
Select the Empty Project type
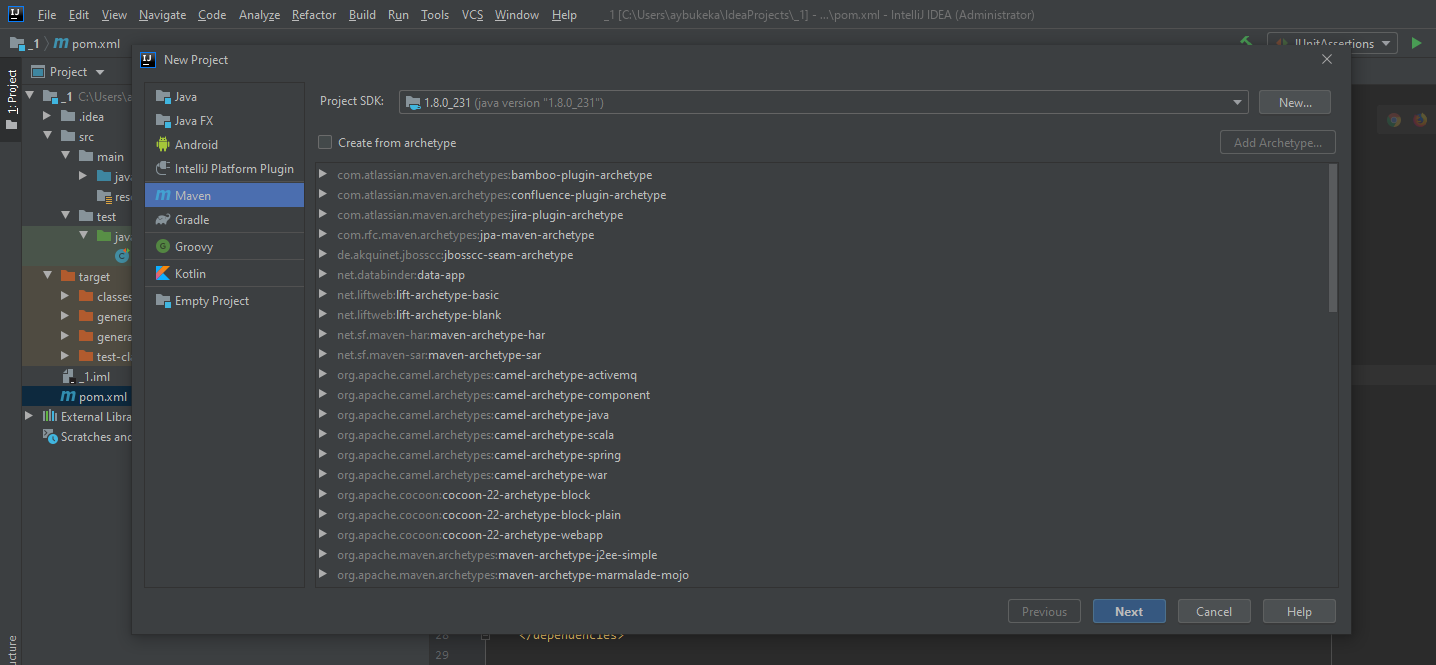224,301
